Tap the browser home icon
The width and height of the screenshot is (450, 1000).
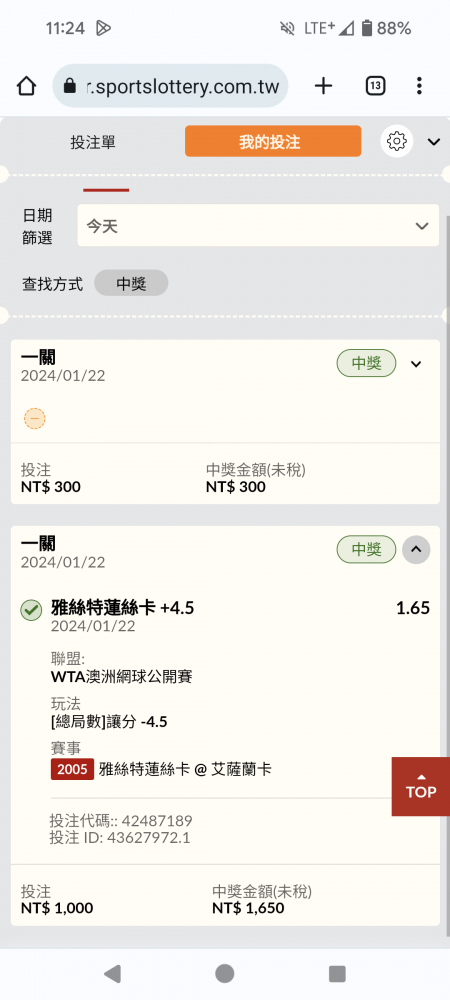[26, 85]
